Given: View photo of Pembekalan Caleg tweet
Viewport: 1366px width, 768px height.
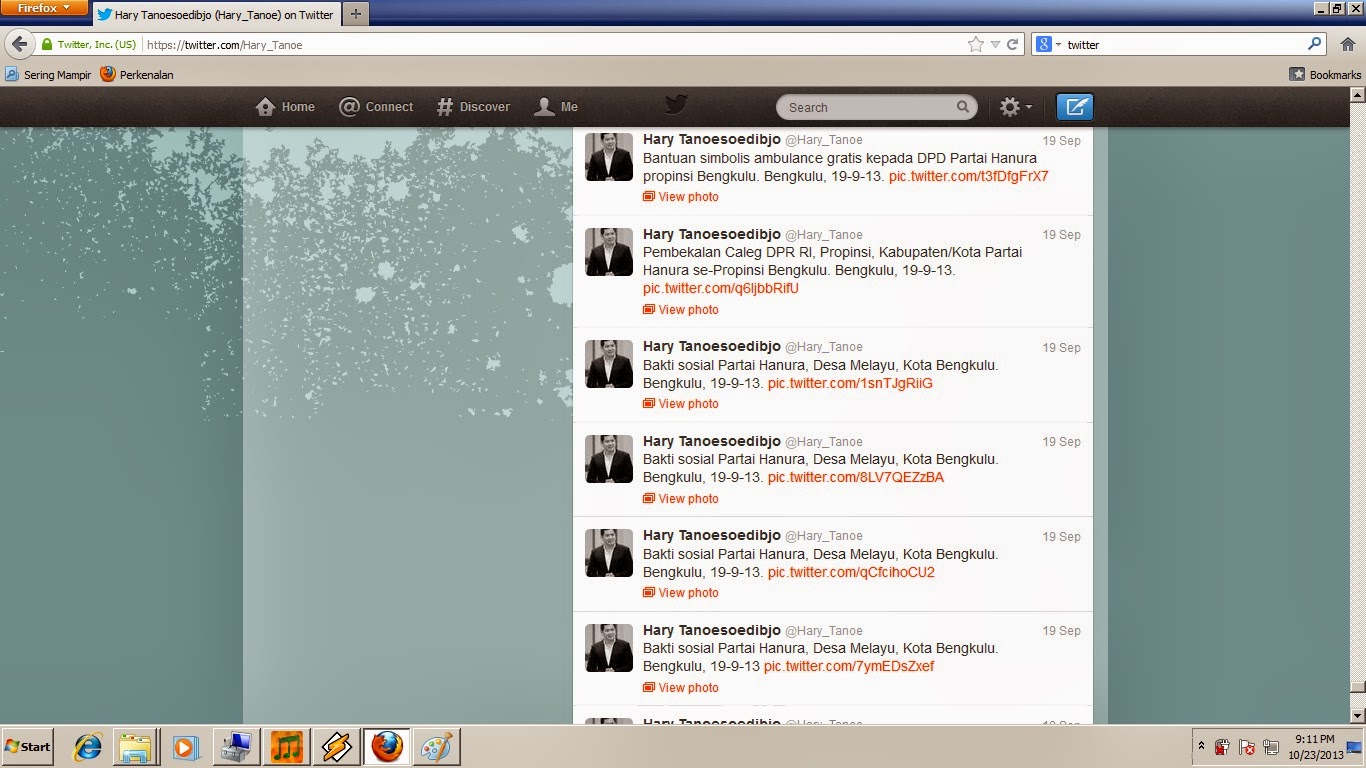Looking at the screenshot, I should pyautogui.click(x=680, y=310).
